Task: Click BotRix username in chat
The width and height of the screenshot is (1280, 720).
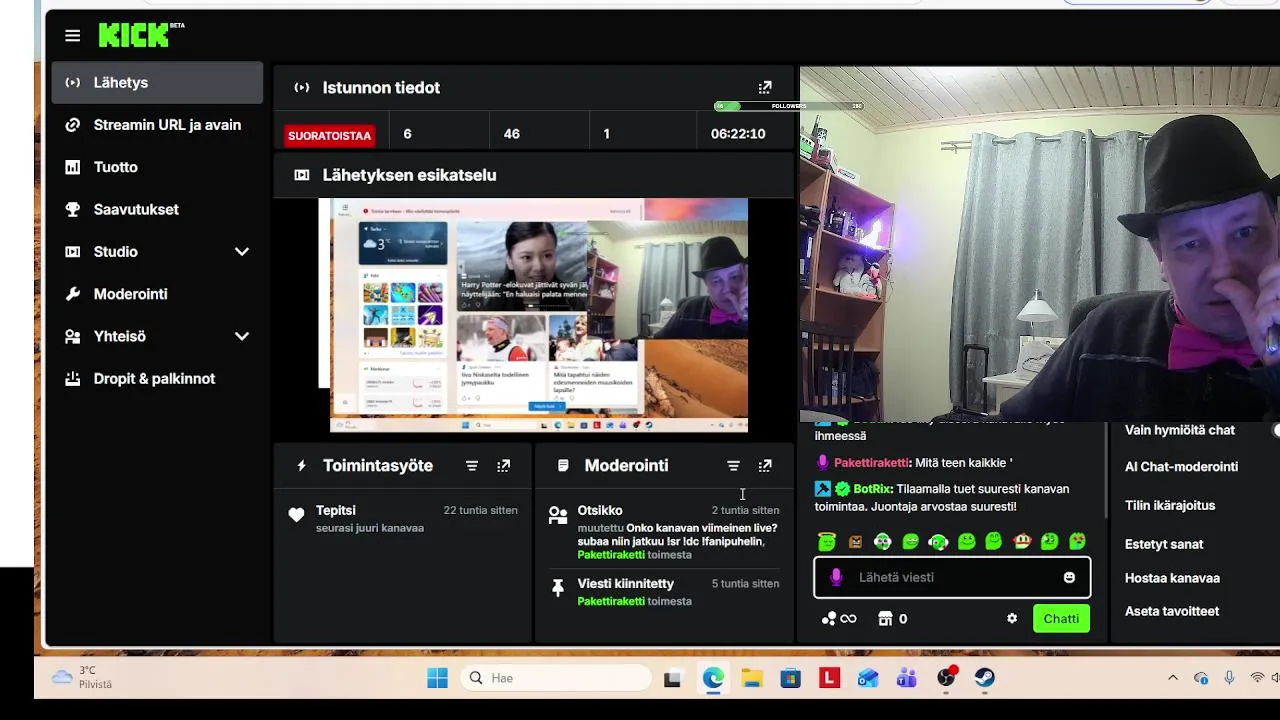Action: [873, 489]
